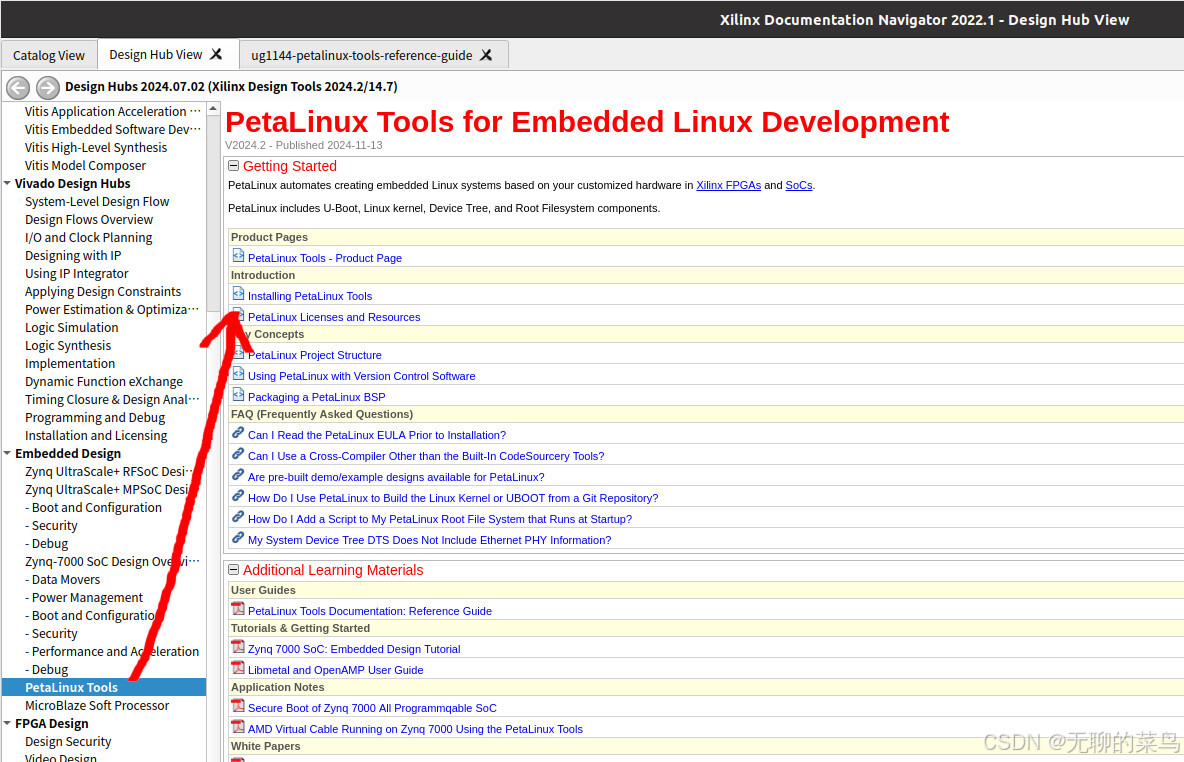
Task: Open Zynq 7000 SoC: Embedded Design Tutorial link
Action: (354, 649)
